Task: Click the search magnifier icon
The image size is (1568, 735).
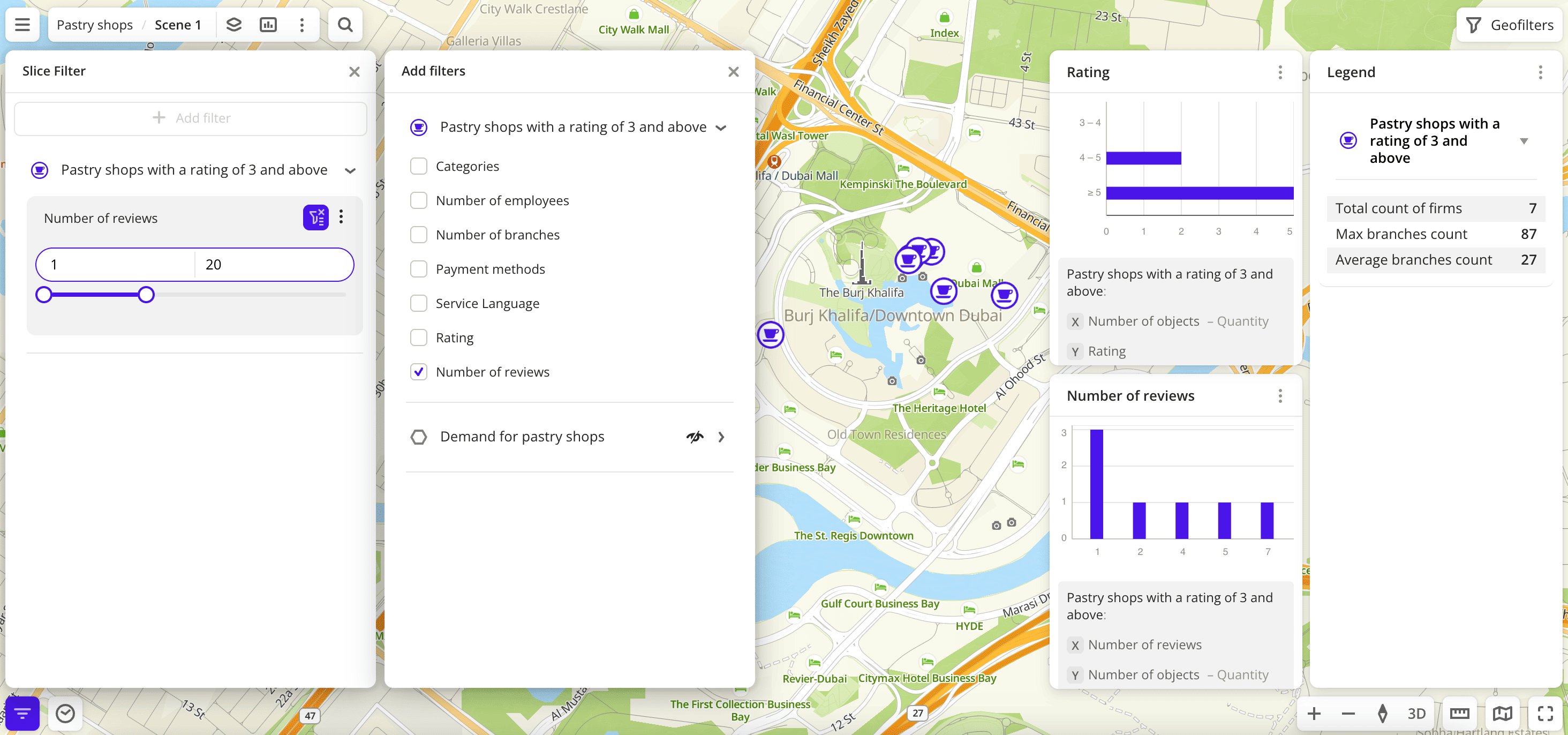Action: point(345,25)
